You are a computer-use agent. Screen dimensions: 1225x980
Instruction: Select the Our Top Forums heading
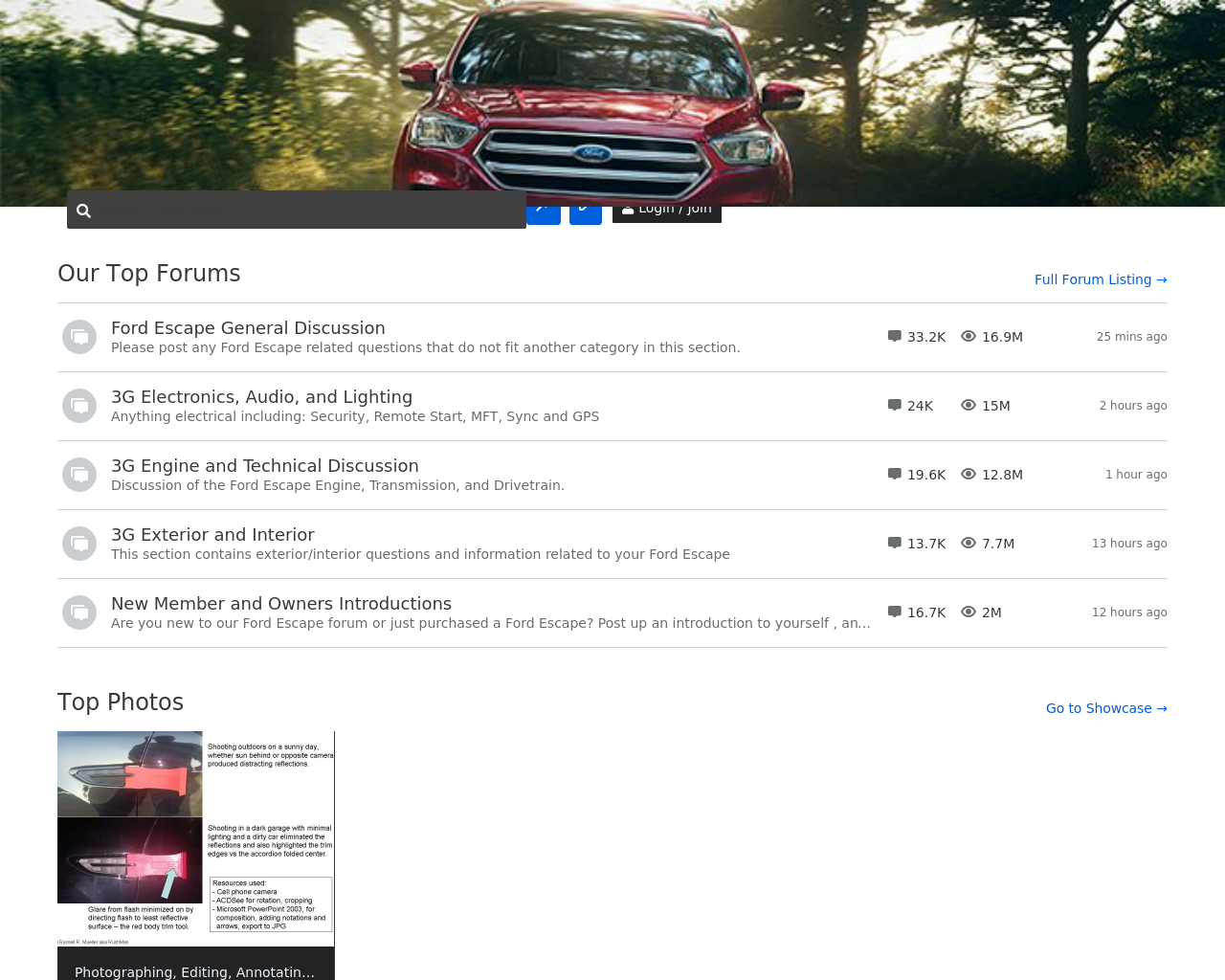click(148, 273)
